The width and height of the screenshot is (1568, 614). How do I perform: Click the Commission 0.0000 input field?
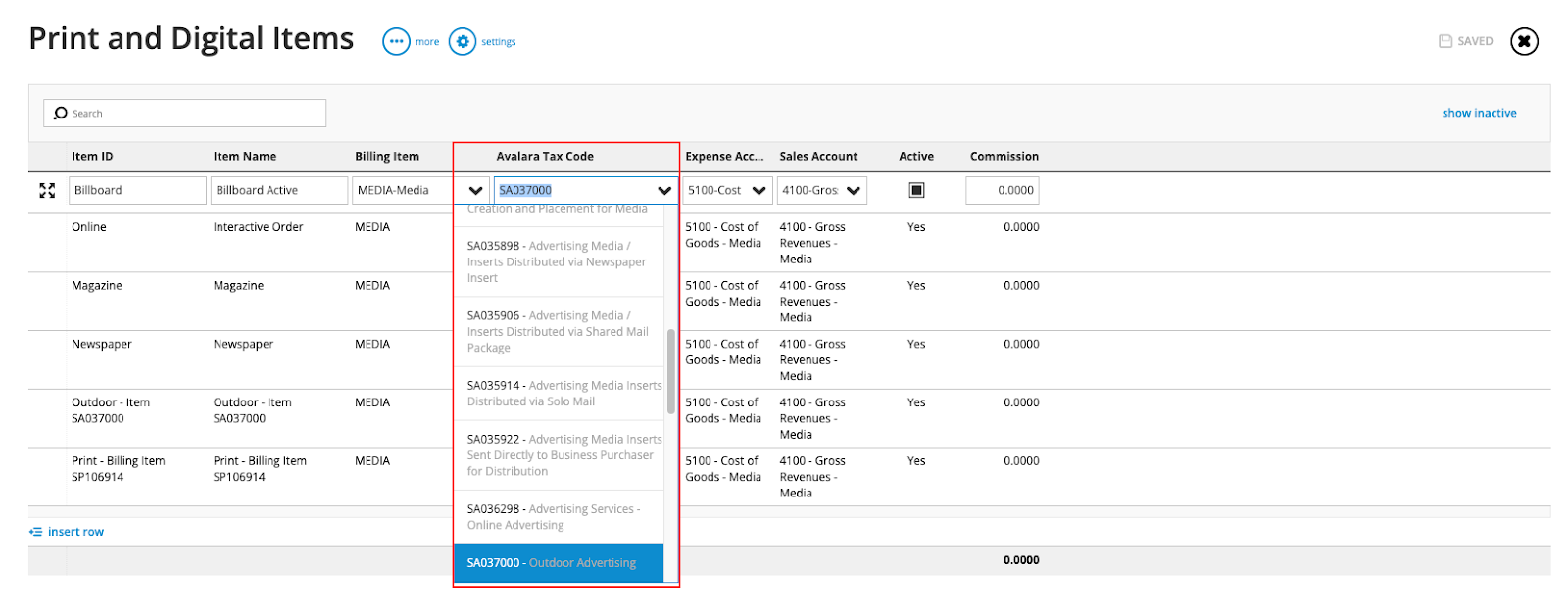(x=1002, y=191)
